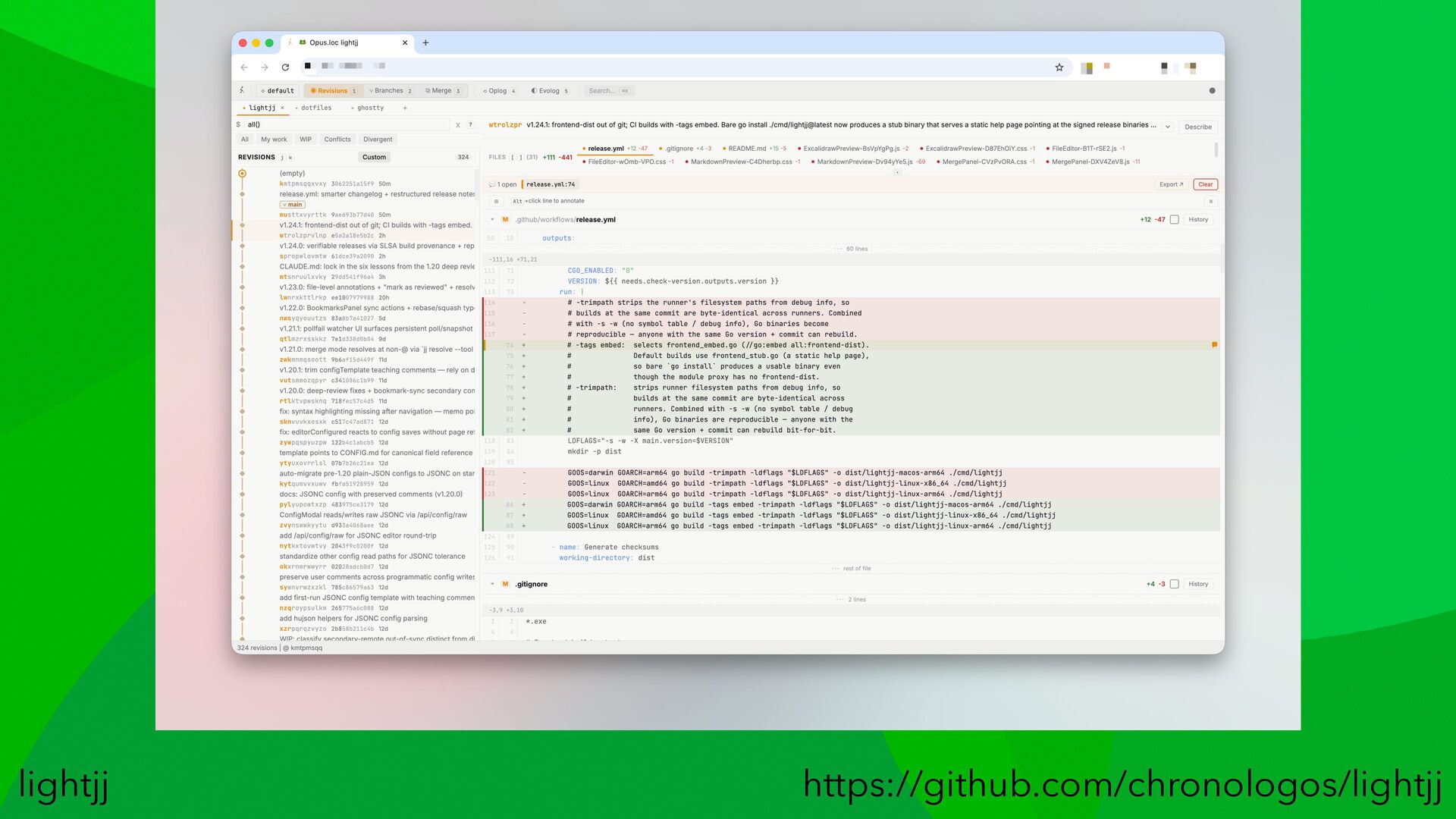Screen dimensions: 1456x819
Task: Mark release.yml as reviewed checkbox
Action: [1174, 220]
